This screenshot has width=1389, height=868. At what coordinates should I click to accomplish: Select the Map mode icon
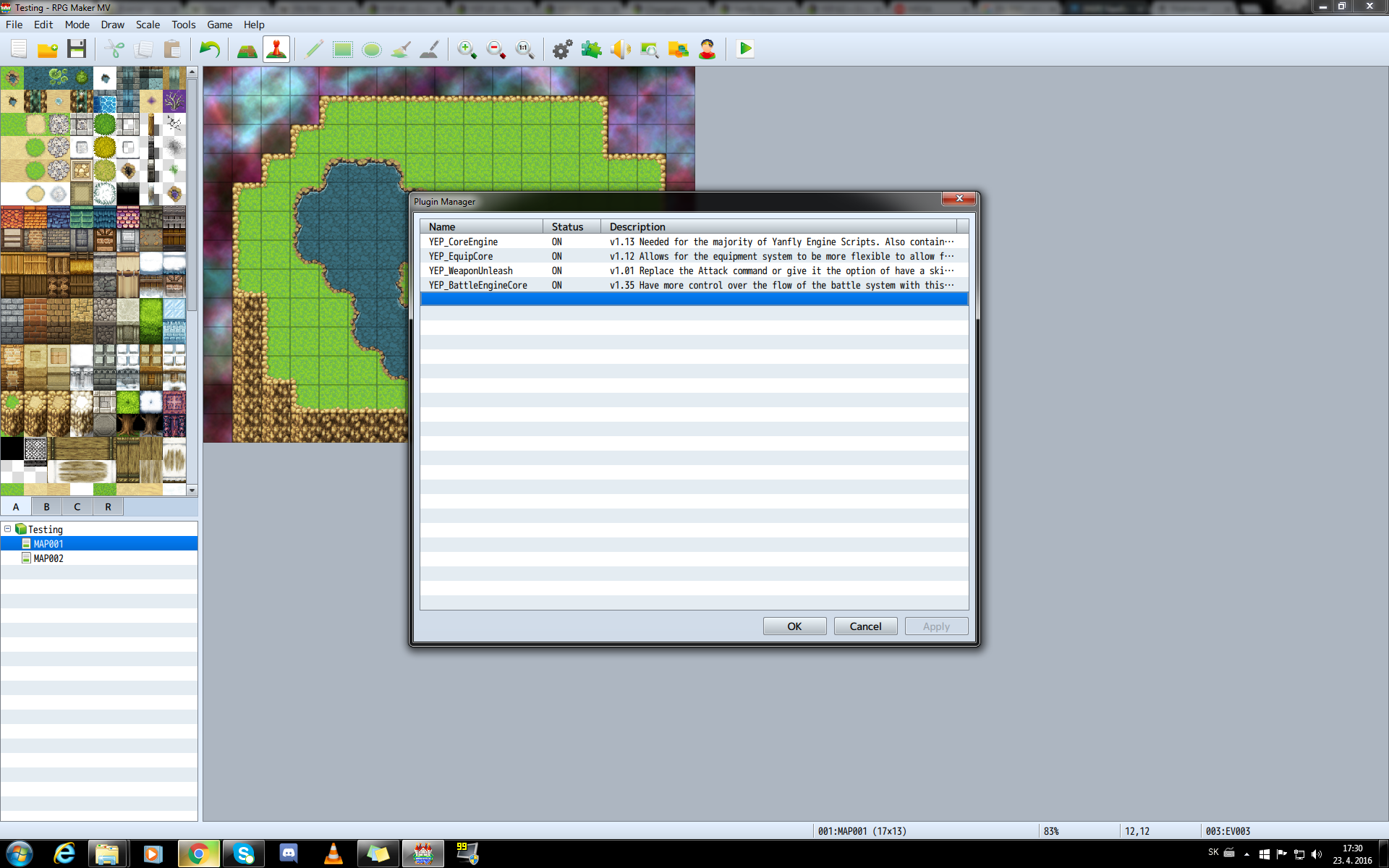point(247,49)
